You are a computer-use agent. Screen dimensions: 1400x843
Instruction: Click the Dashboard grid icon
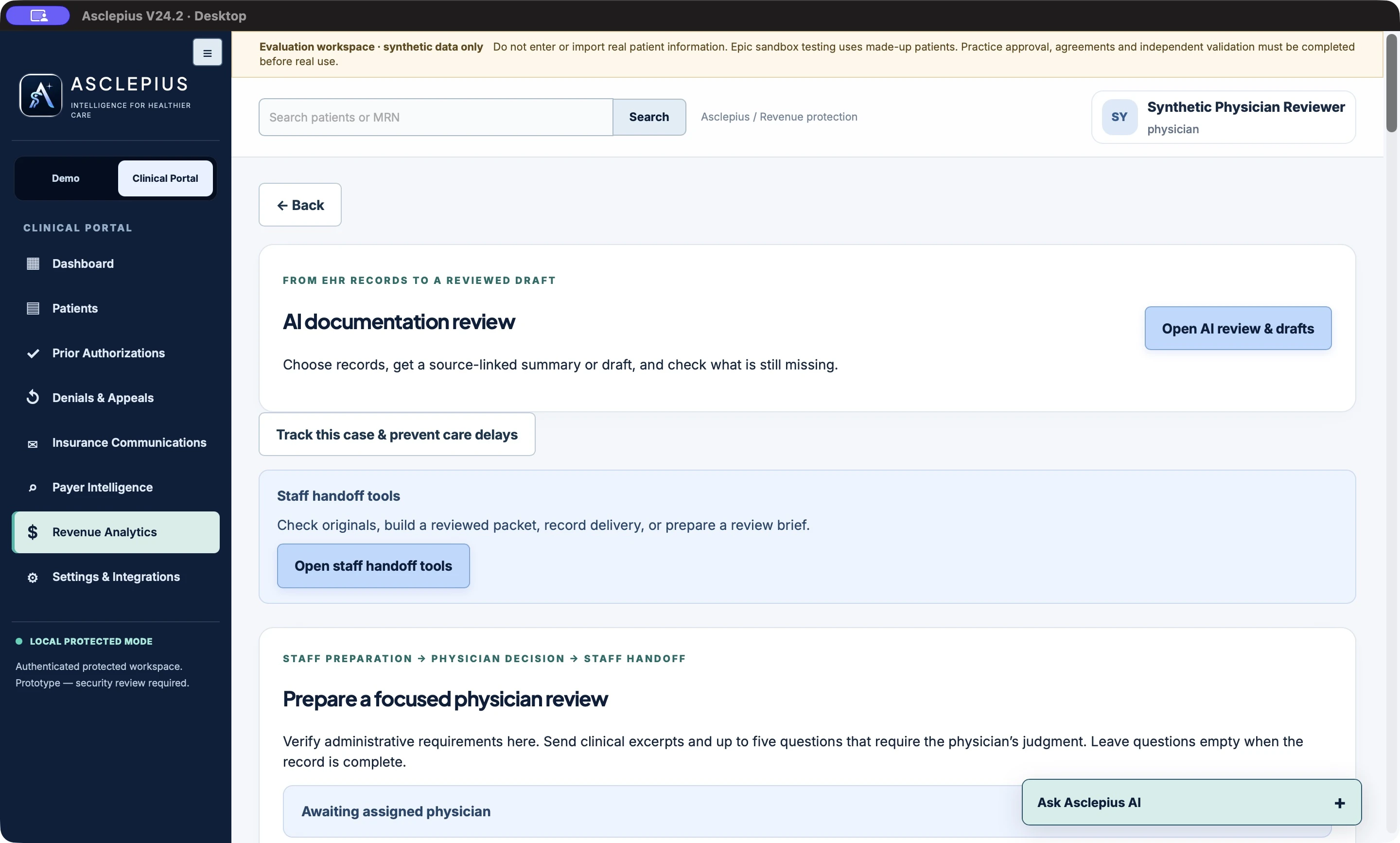[x=33, y=263]
